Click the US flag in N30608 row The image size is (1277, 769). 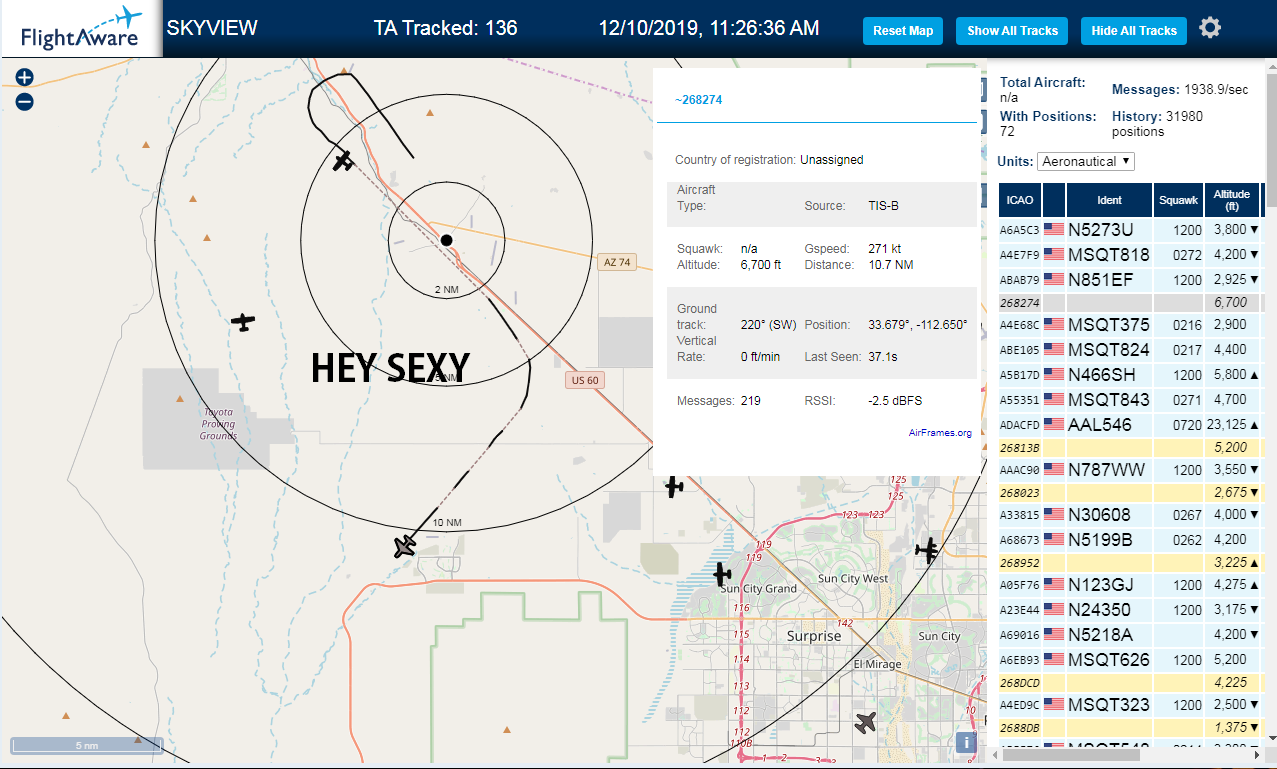point(1054,514)
